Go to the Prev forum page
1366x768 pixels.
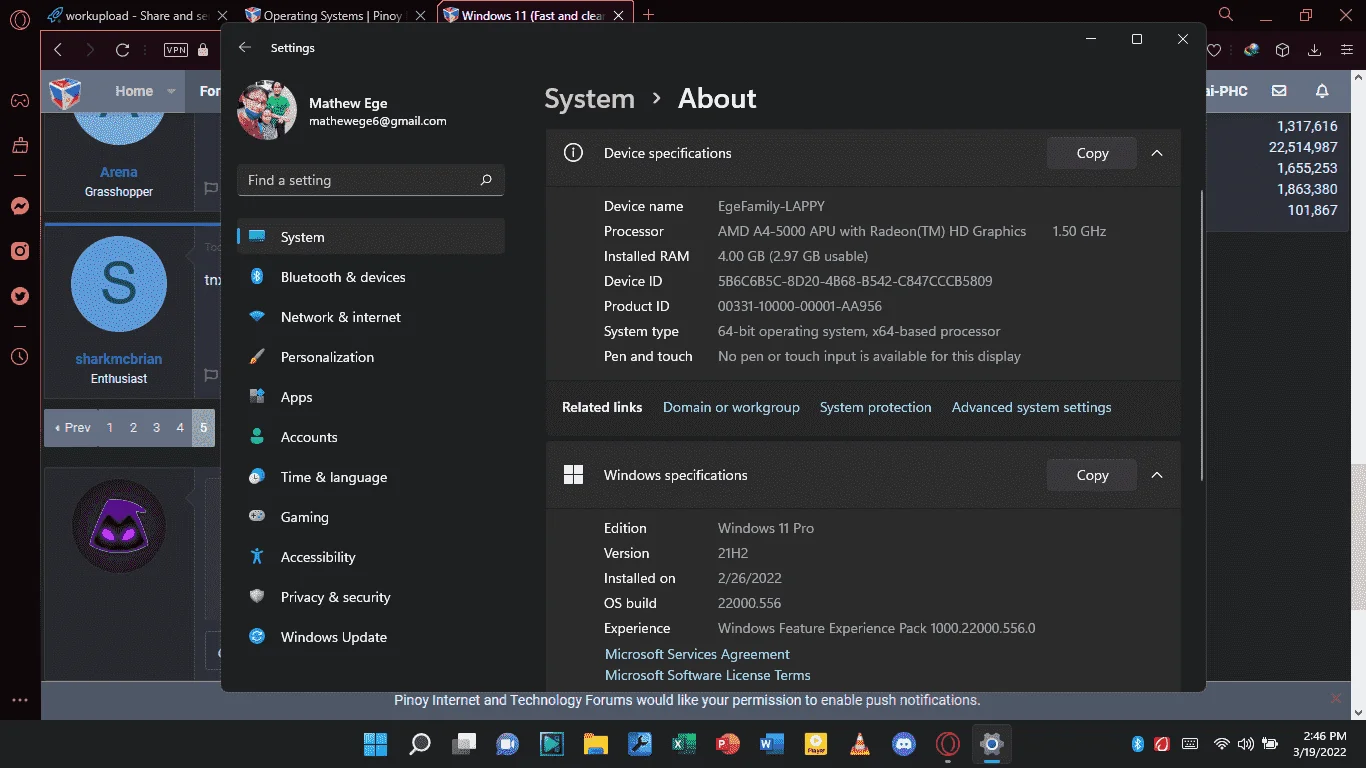[x=72, y=427]
